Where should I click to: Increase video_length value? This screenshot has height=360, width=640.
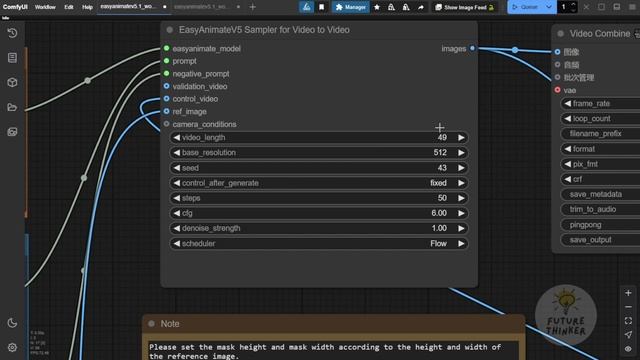[461, 138]
